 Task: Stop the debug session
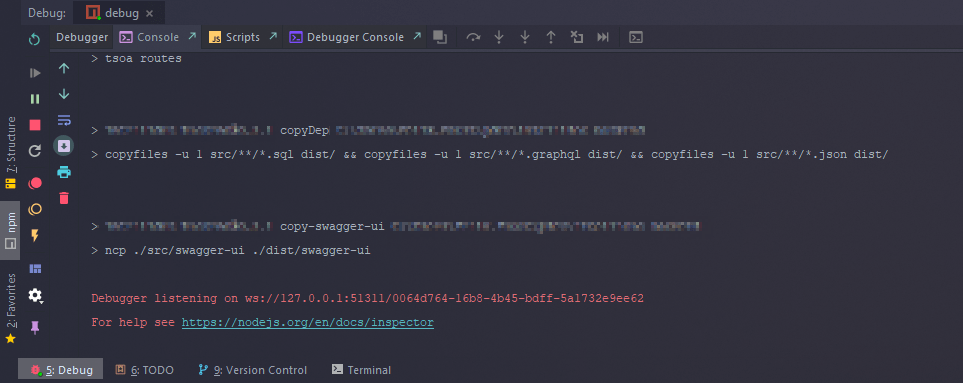[x=35, y=125]
